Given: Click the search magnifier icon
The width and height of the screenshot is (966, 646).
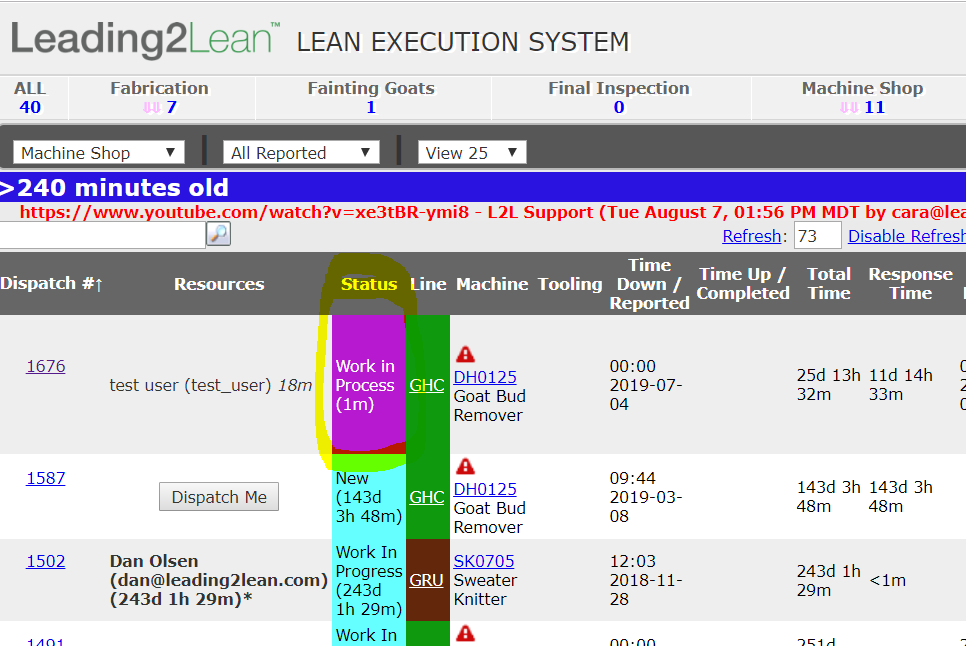Looking at the screenshot, I should tap(218, 234).
